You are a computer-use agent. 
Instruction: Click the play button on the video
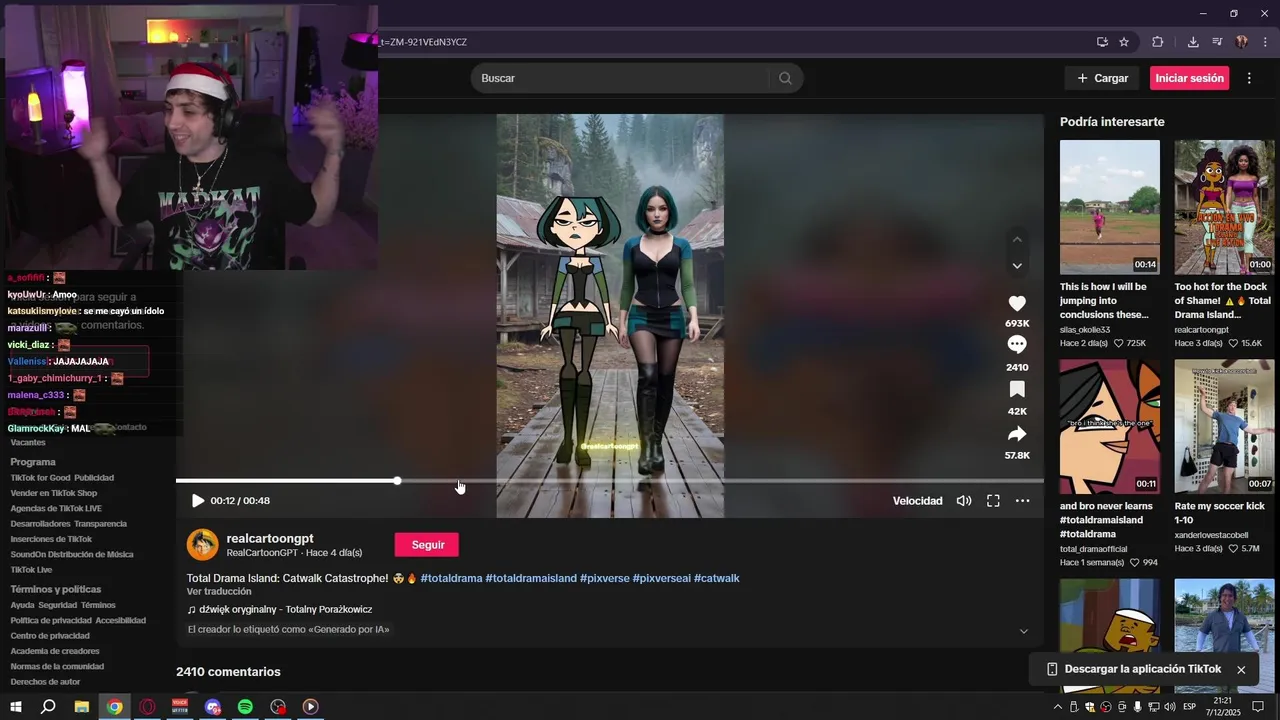(x=198, y=501)
